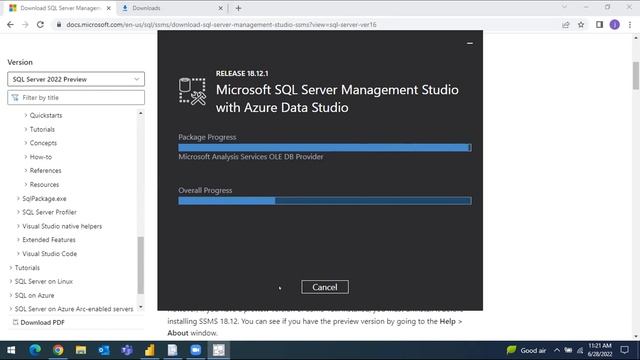Open a new browser tab

point(238,8)
